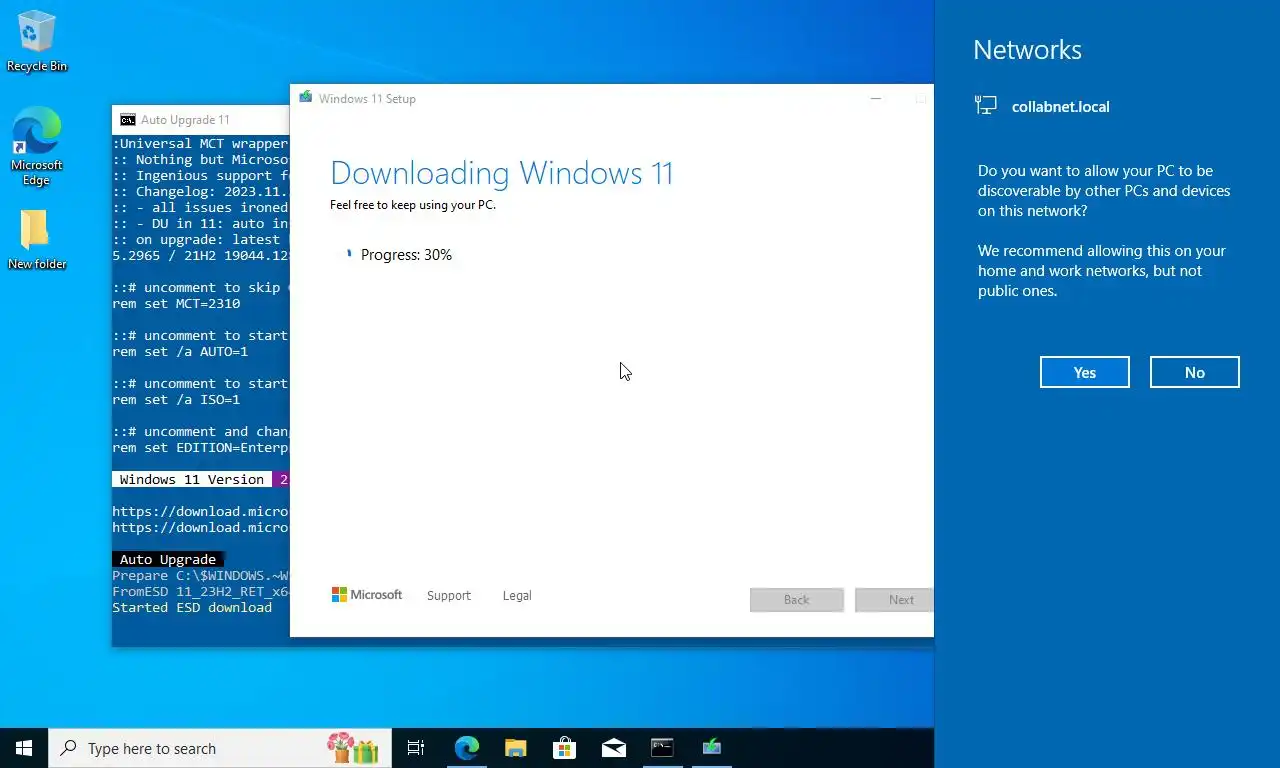Select the New folder desktop icon
The width and height of the screenshot is (1280, 768).
(37, 240)
